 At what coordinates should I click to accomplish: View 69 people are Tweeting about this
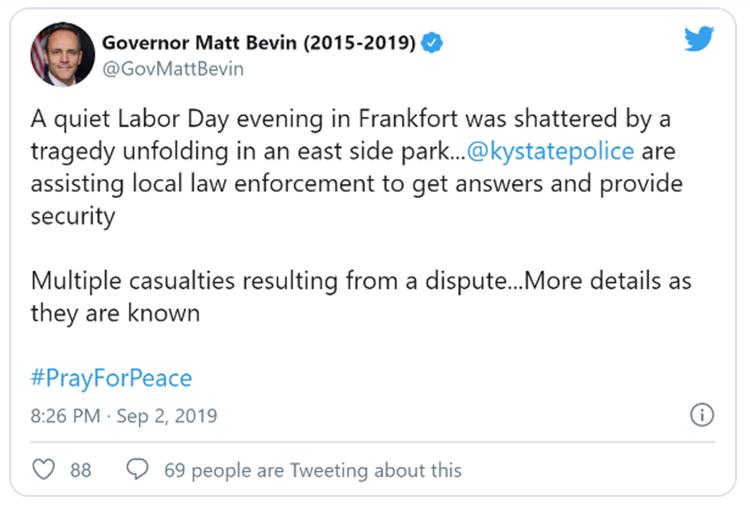(313, 470)
